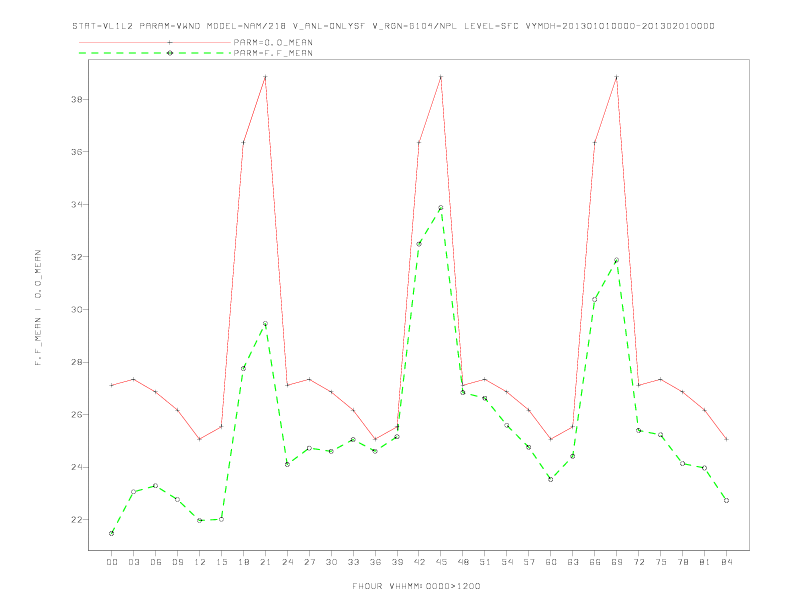Click the x-axis tick label 78
This screenshot has width=792, height=612.
click(x=682, y=562)
